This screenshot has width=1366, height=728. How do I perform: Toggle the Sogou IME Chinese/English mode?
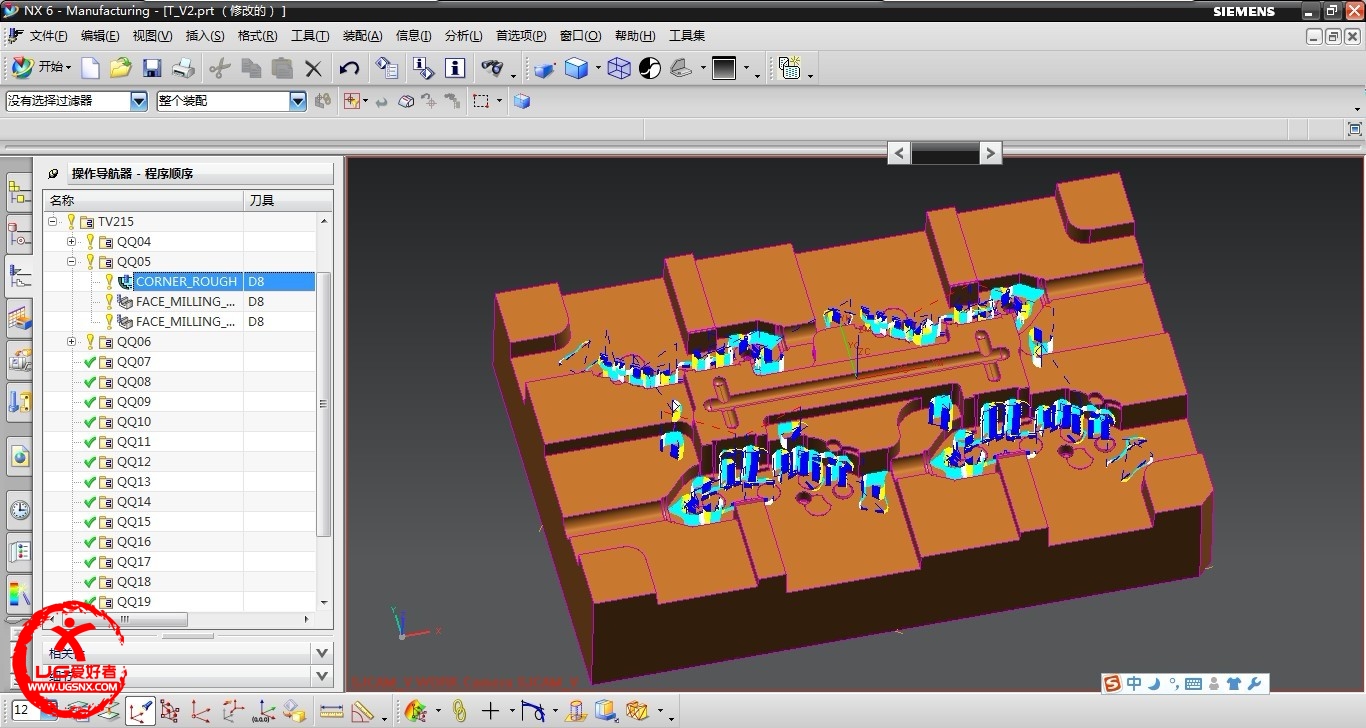[x=1134, y=684]
